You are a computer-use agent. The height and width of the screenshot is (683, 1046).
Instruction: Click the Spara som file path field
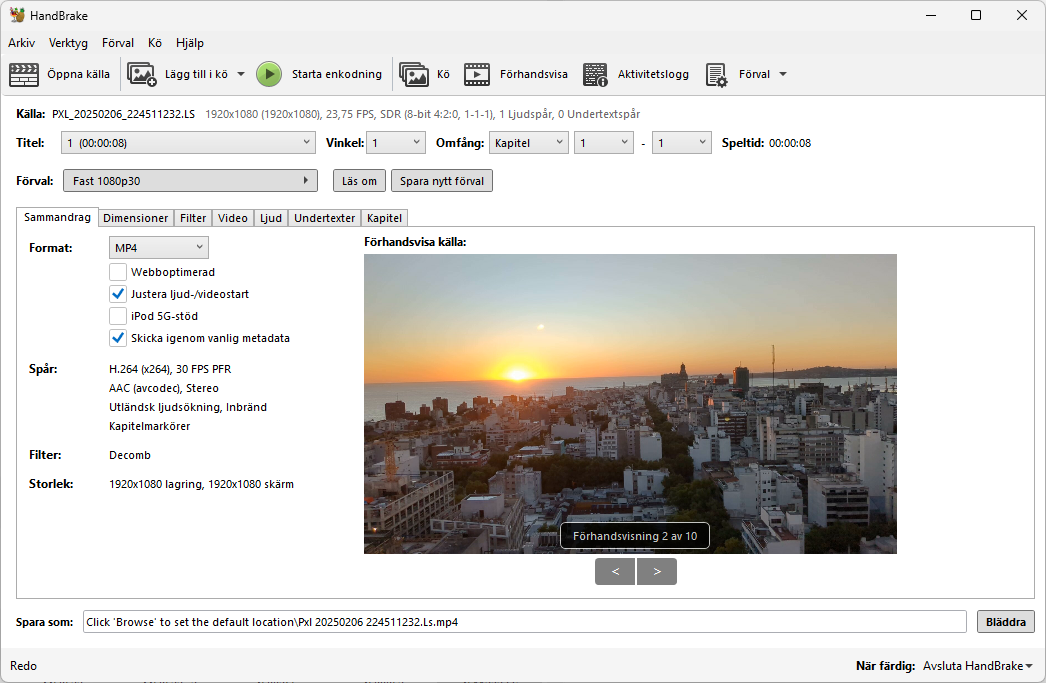pos(524,622)
